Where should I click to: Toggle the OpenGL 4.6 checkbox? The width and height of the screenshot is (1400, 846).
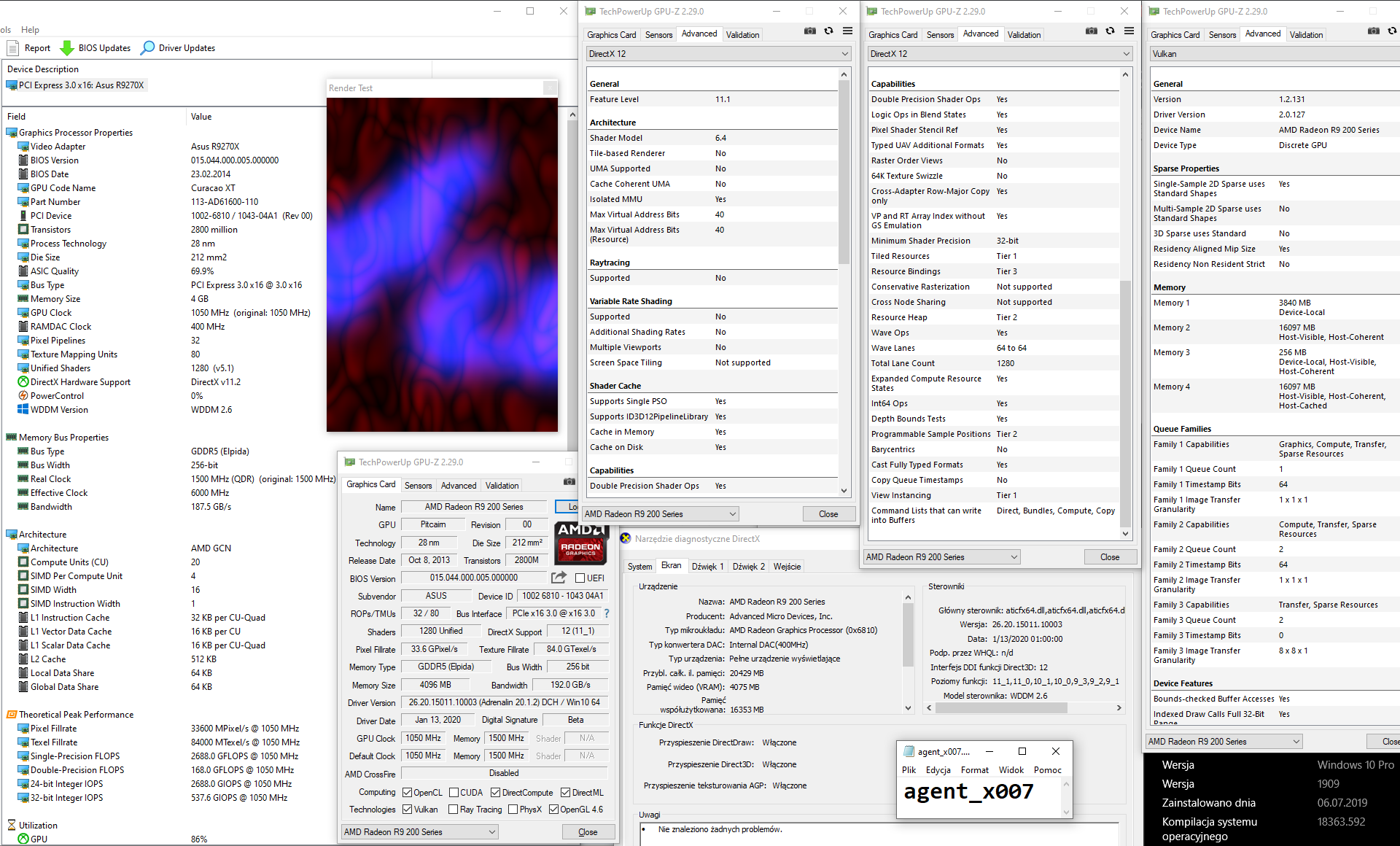tap(553, 810)
